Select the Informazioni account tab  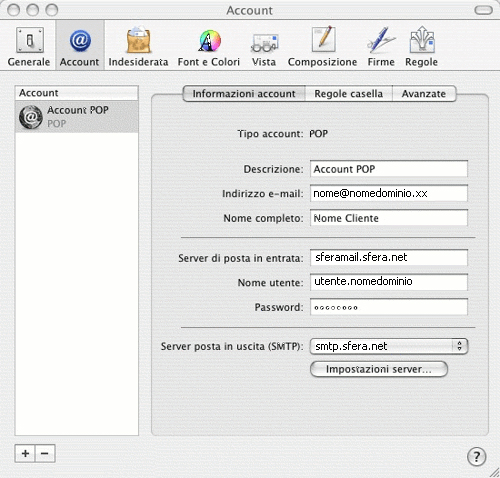point(244,94)
